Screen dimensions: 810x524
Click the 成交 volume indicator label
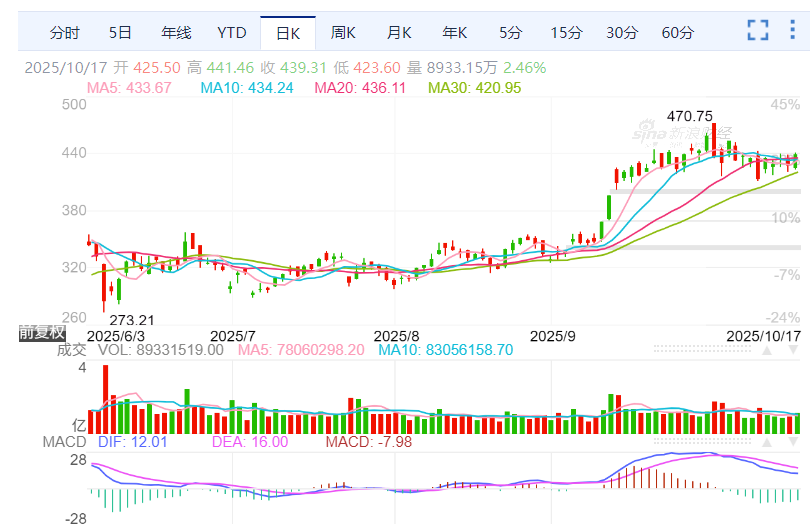[x=71, y=350]
